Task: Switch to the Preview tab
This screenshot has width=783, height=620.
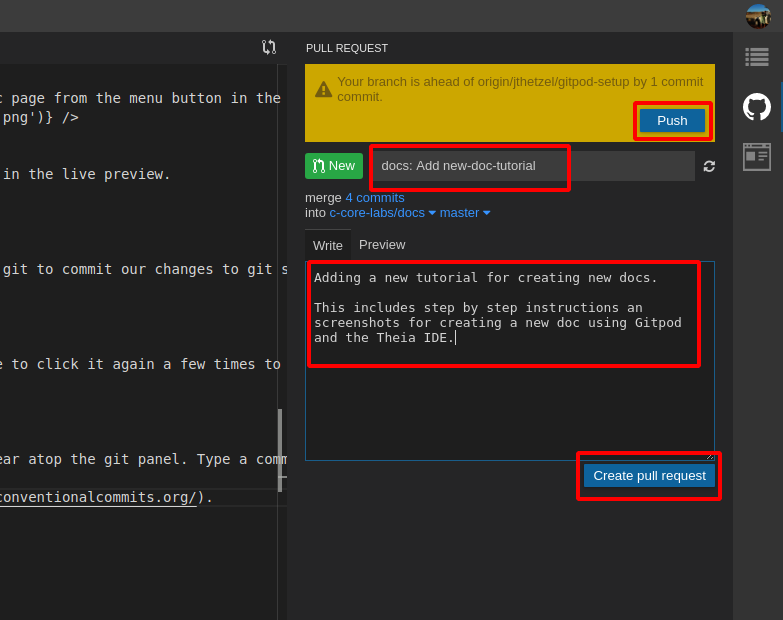Action: 382,245
